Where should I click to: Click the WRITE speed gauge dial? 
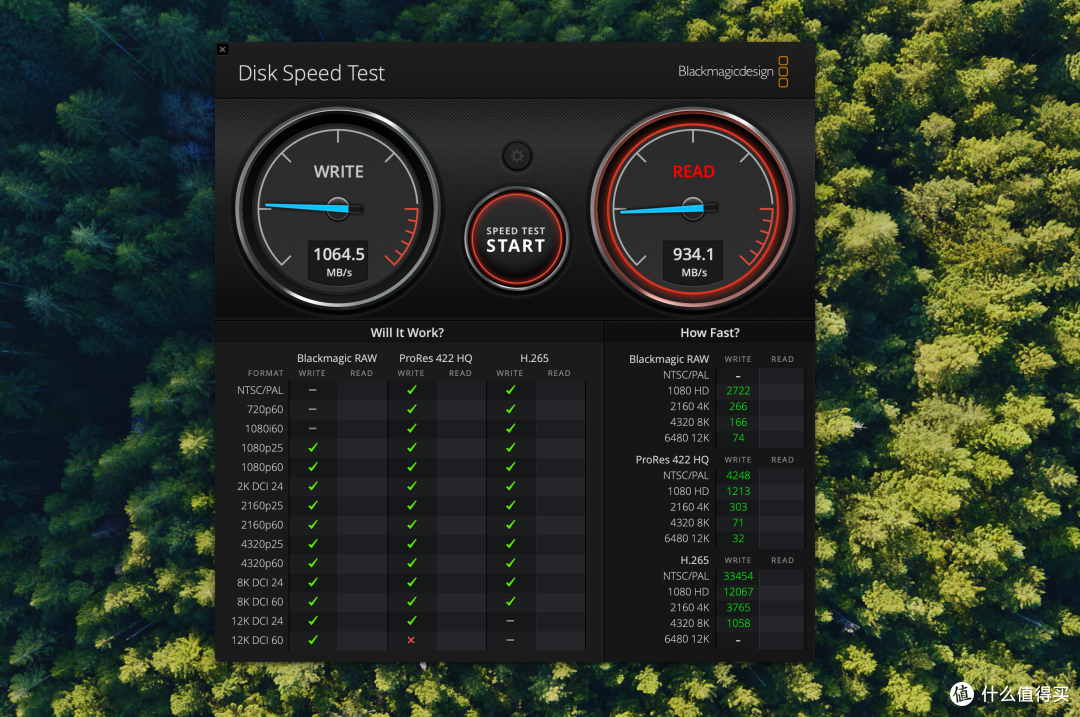[x=338, y=208]
